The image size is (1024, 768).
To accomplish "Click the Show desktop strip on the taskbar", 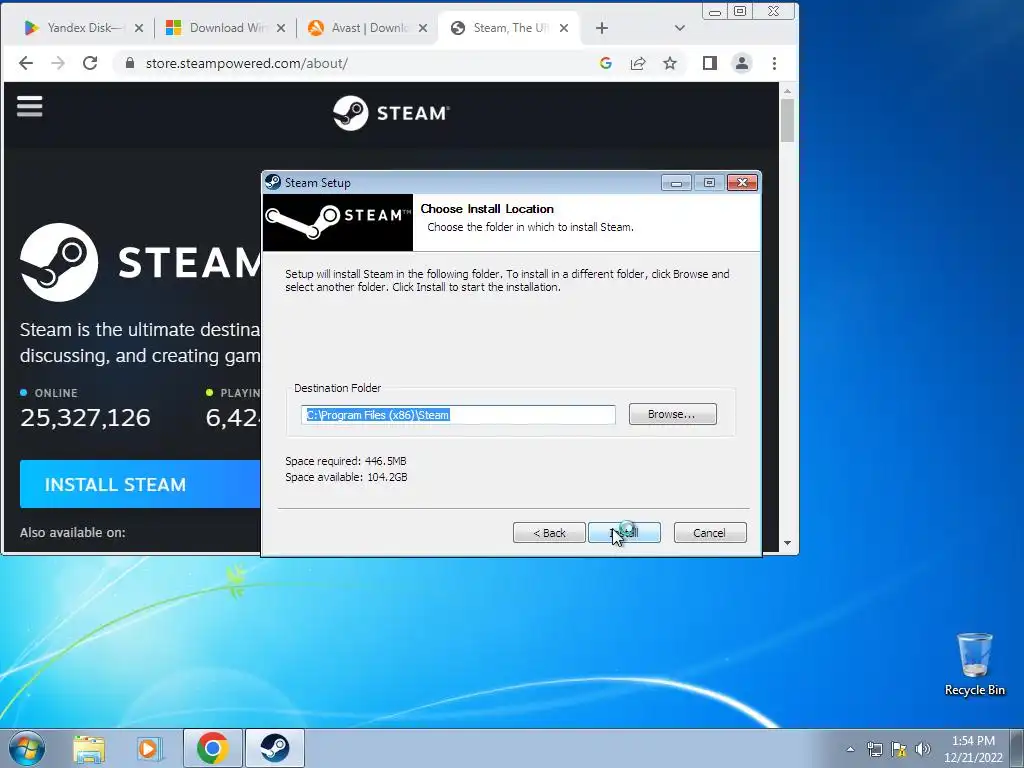I will click(x=1017, y=748).
